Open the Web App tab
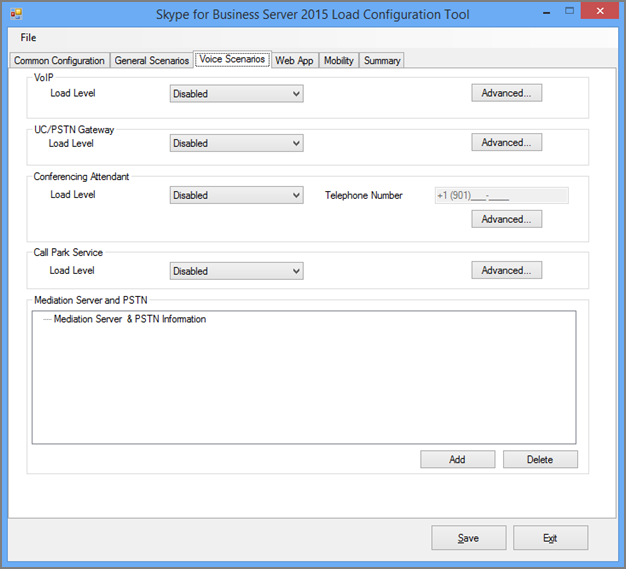 click(x=294, y=60)
